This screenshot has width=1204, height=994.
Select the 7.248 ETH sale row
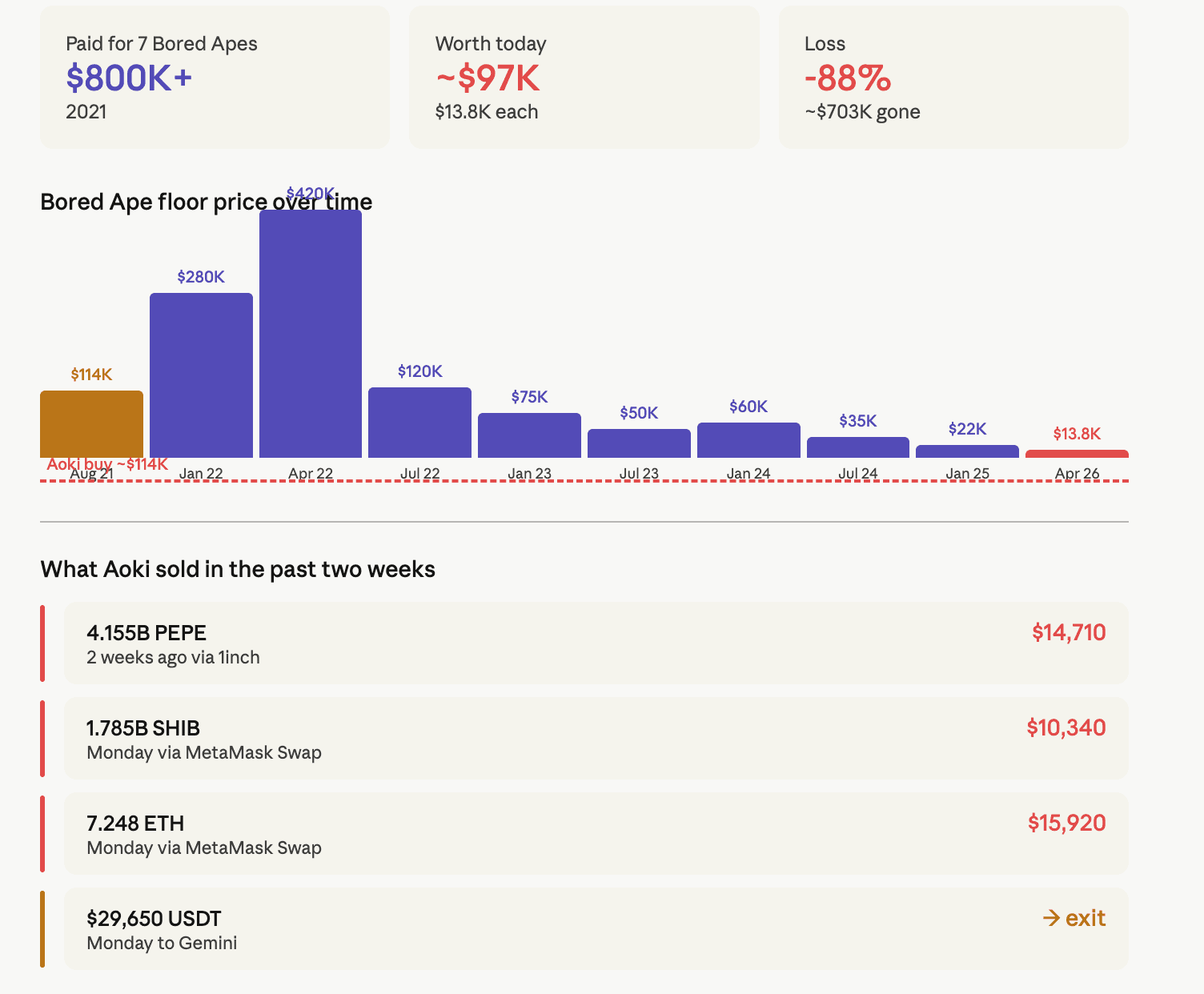[x=596, y=834]
